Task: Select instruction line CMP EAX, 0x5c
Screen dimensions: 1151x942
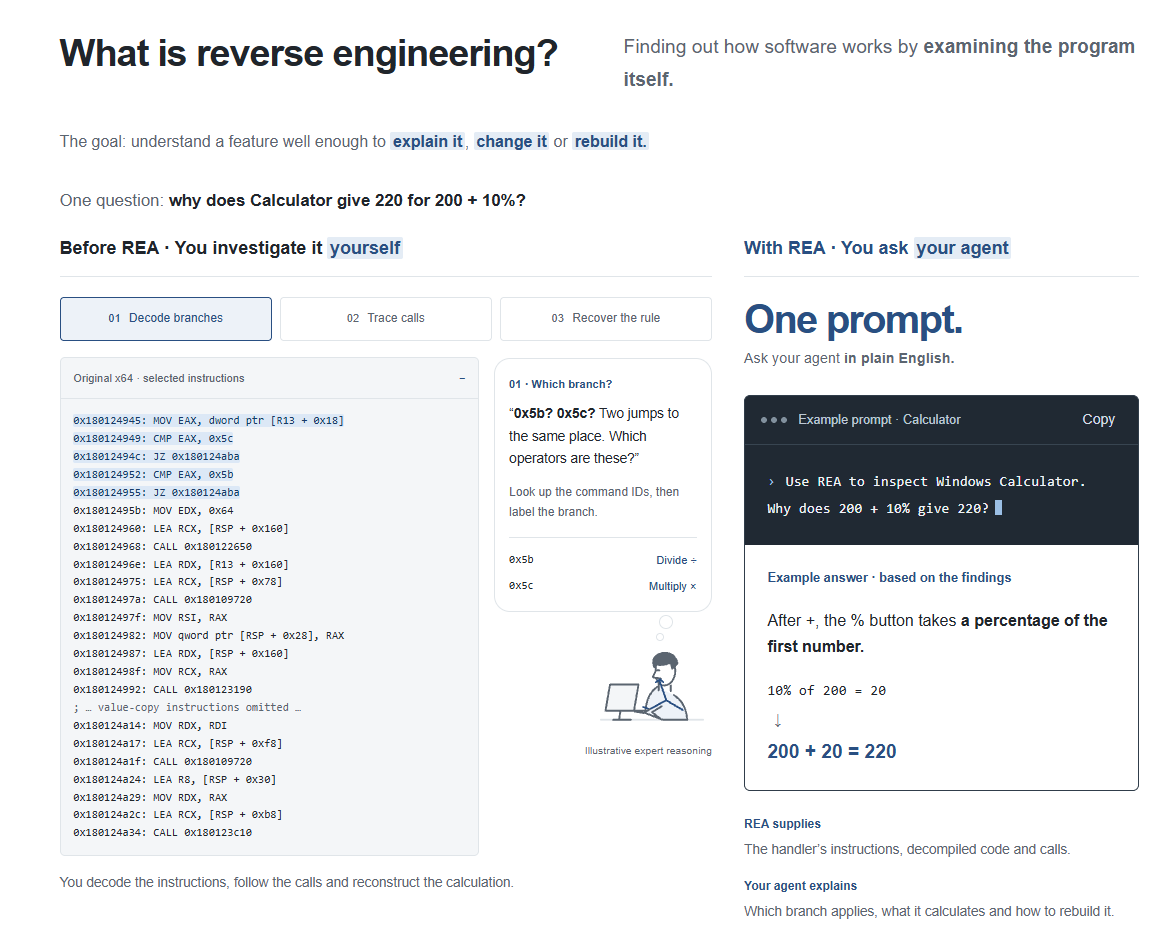Action: click(153, 438)
